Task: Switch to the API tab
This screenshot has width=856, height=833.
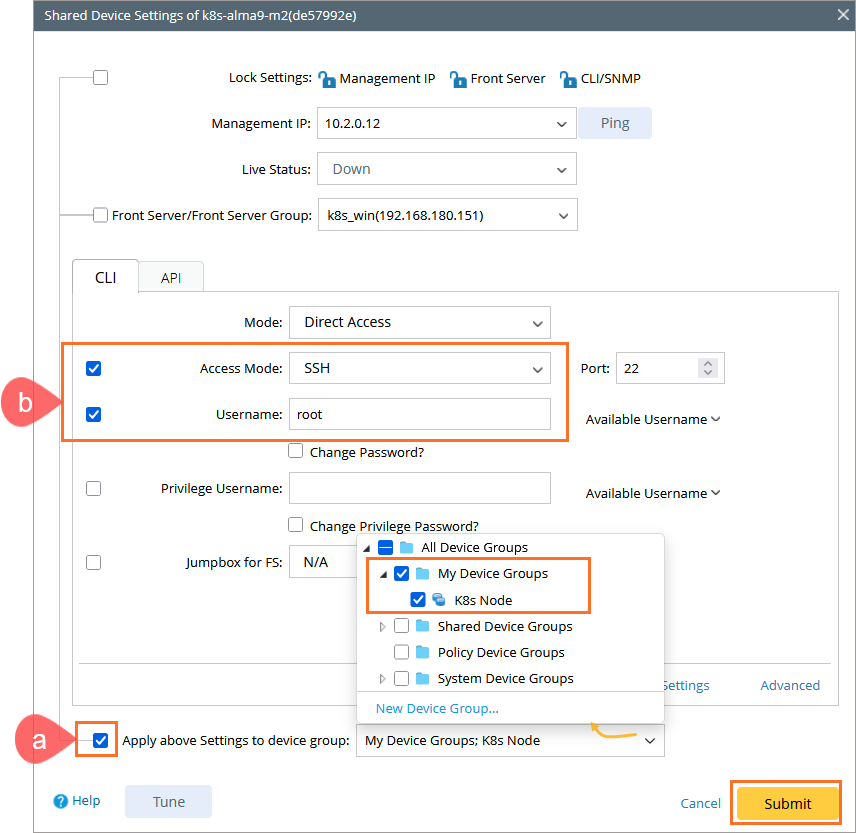Action: coord(171,278)
